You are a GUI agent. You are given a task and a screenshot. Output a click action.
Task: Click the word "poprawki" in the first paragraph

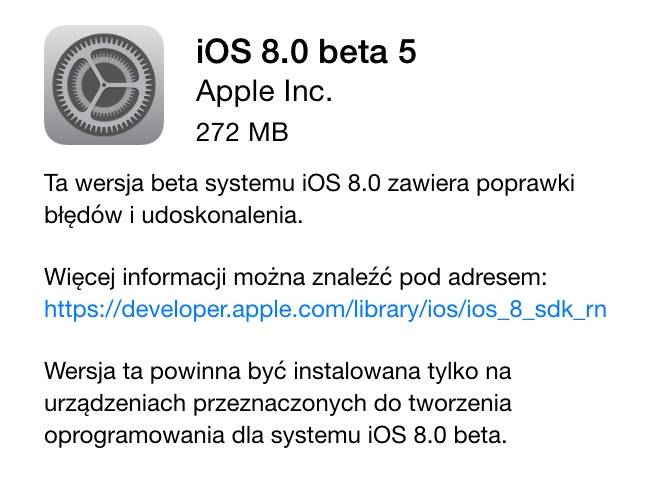(526, 185)
